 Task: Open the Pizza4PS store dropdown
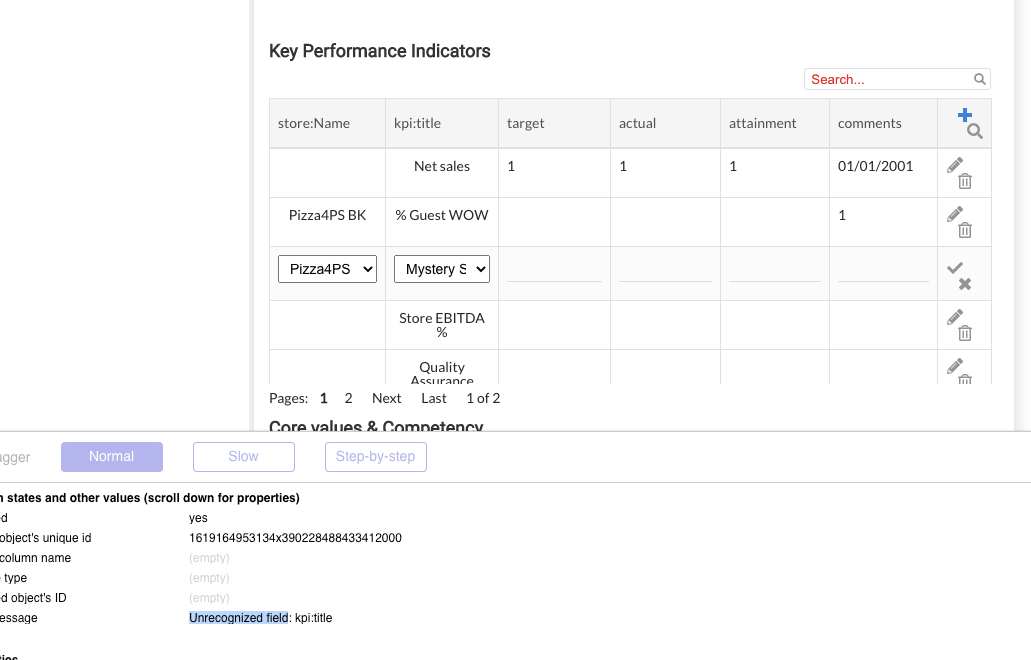click(x=327, y=269)
